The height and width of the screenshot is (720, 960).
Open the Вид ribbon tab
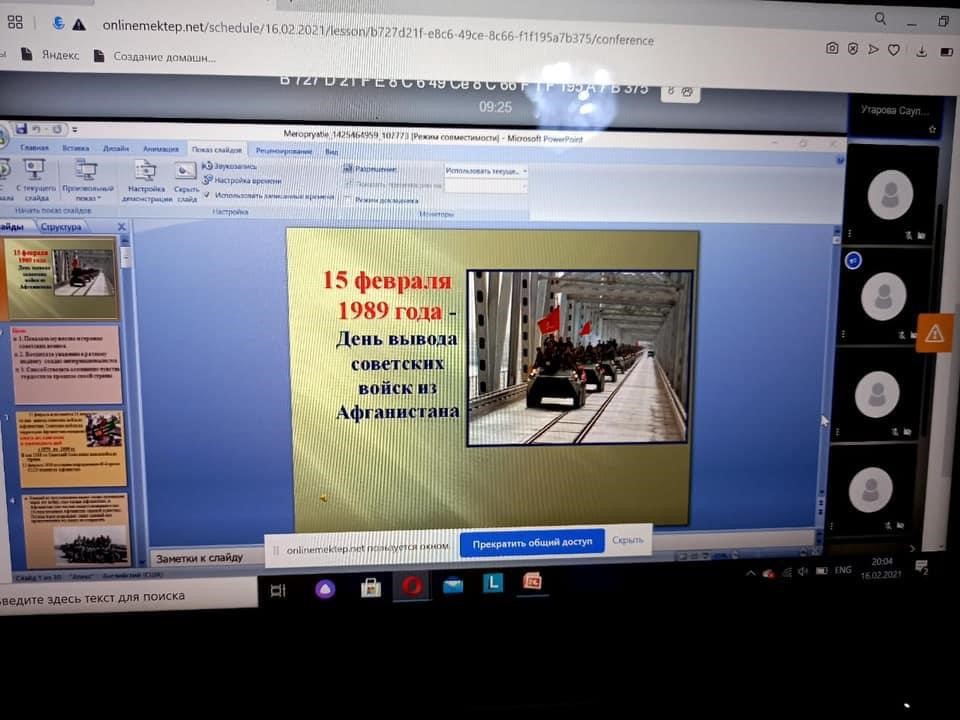(332, 151)
